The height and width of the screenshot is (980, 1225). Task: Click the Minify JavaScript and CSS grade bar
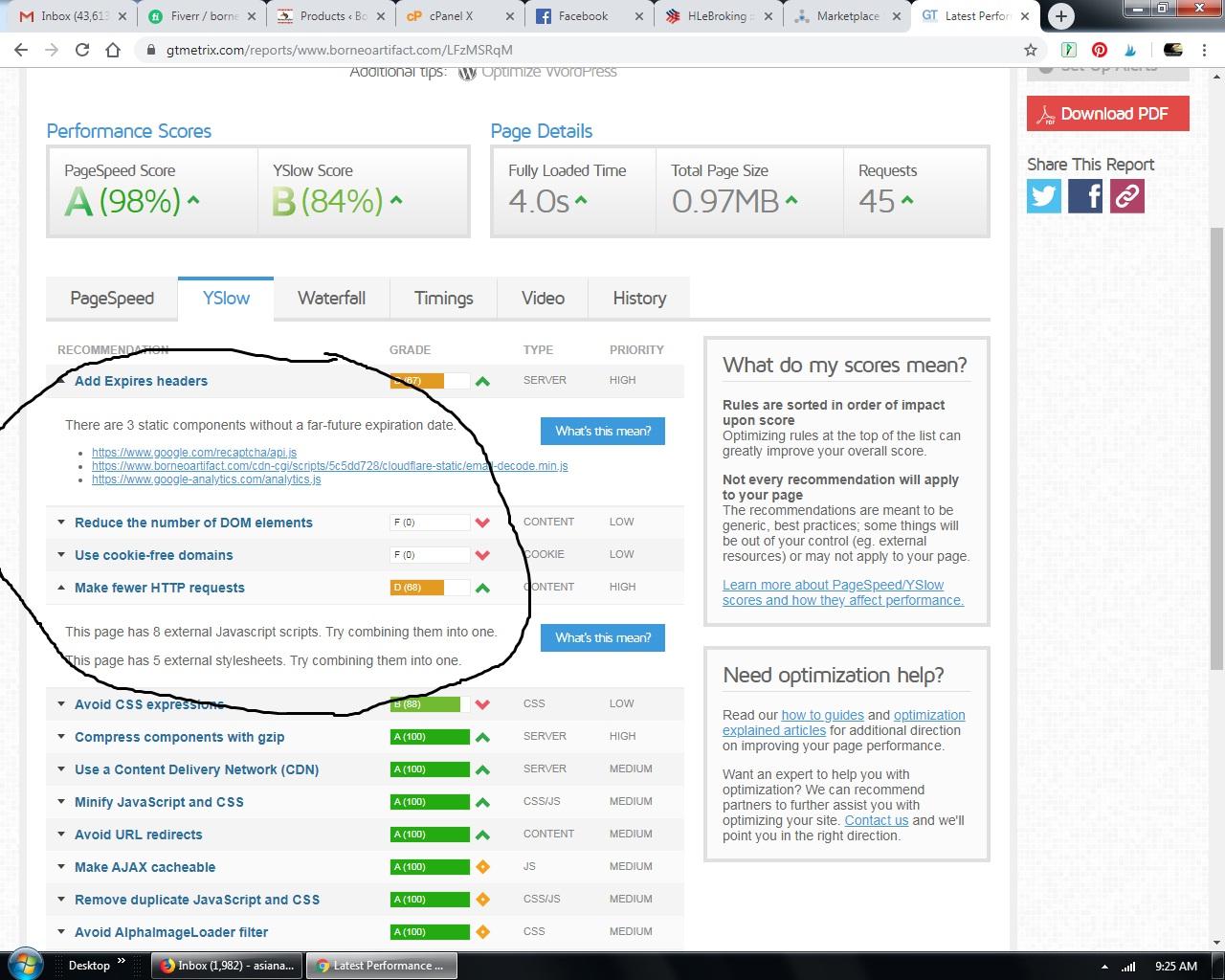430,802
